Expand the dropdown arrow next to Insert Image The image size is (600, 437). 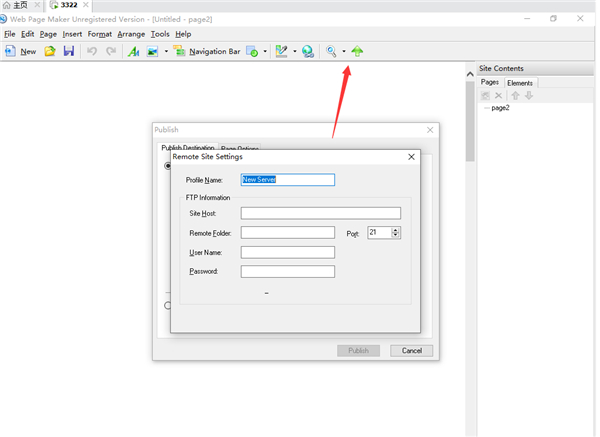(x=166, y=51)
